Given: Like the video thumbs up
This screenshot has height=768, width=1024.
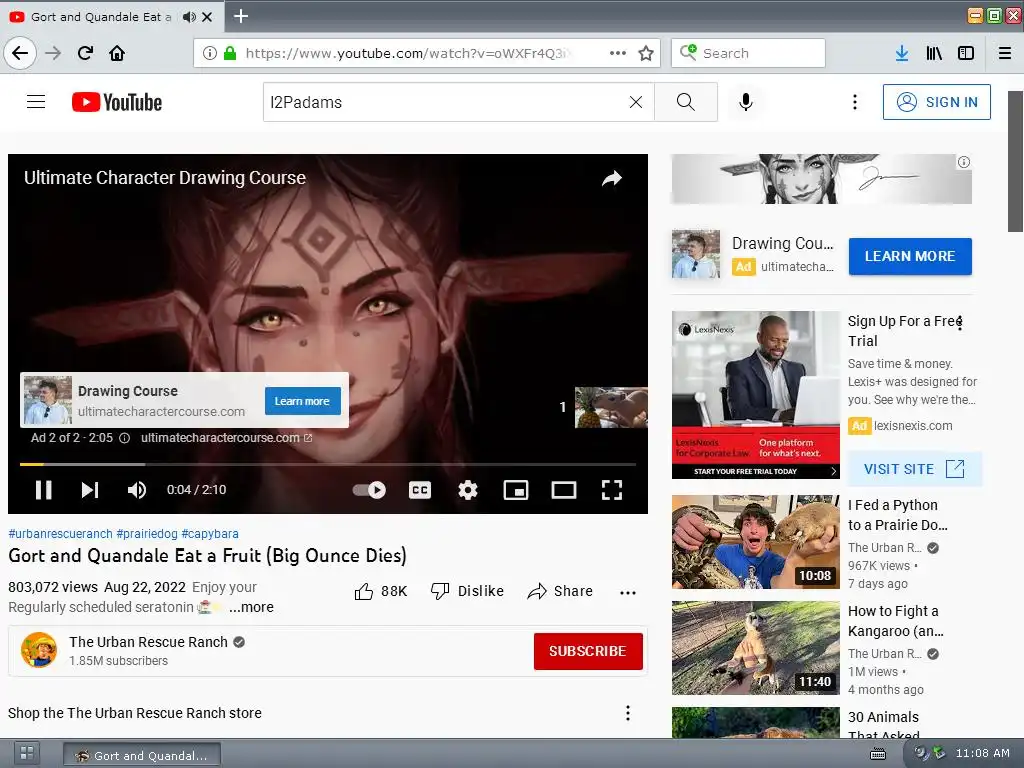Looking at the screenshot, I should tap(381, 591).
